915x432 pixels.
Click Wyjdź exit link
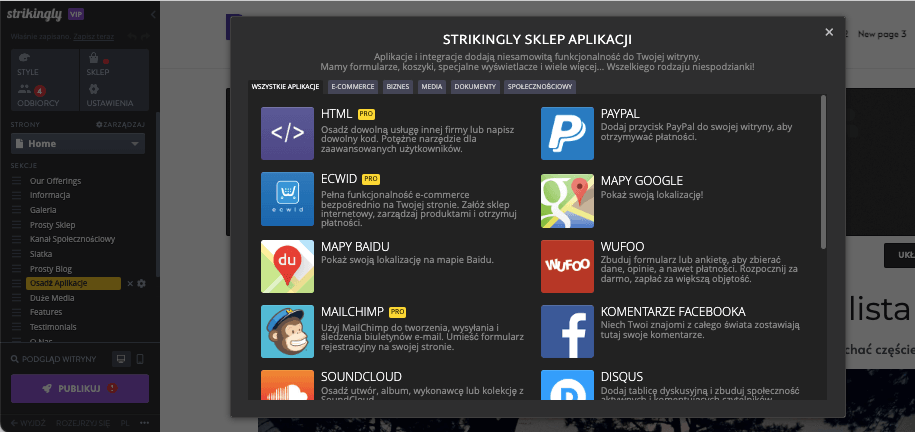(28, 423)
